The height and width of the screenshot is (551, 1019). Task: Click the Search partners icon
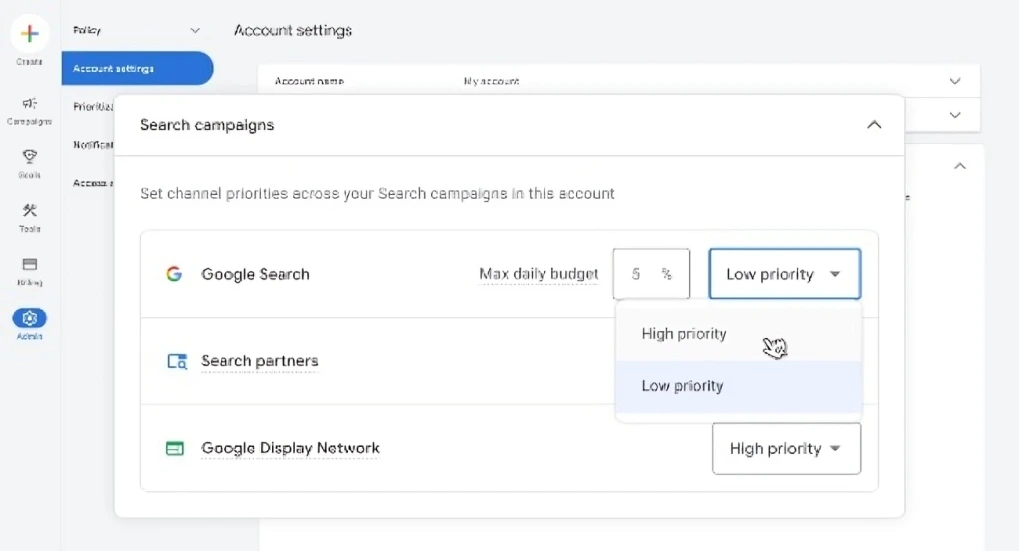pyautogui.click(x=177, y=361)
